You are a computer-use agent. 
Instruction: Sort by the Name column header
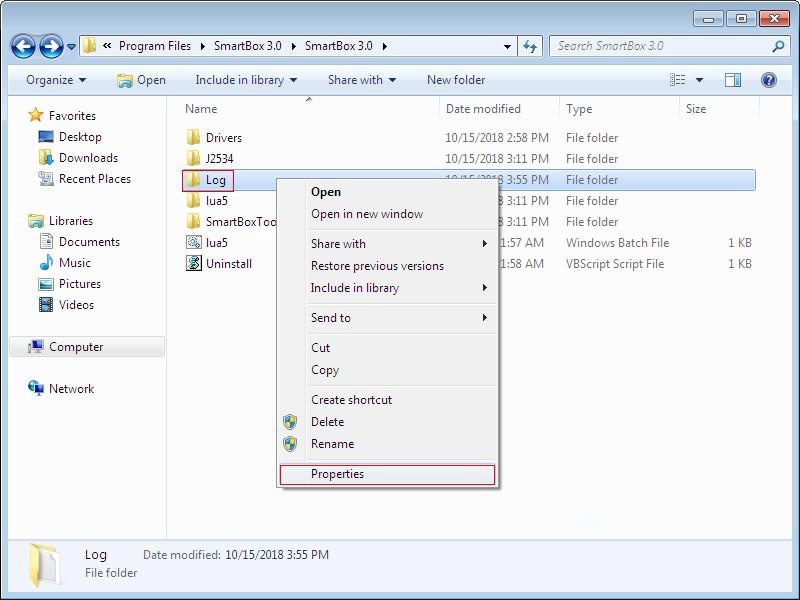coord(201,109)
